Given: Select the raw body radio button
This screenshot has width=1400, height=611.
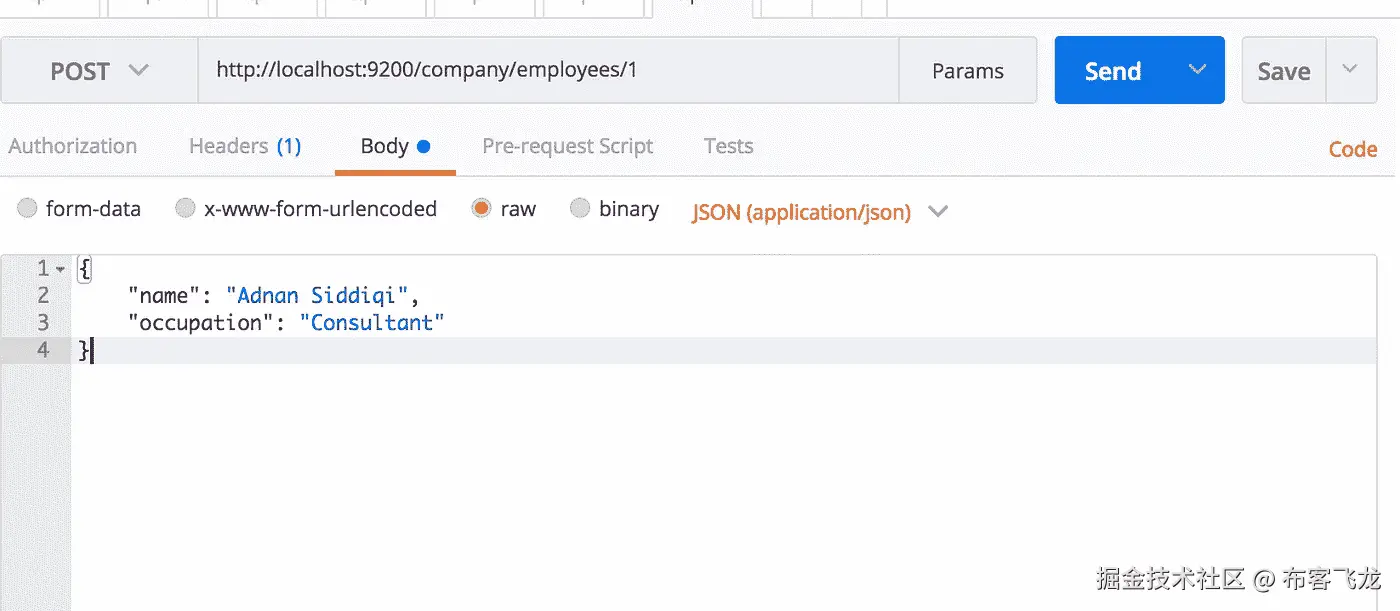Looking at the screenshot, I should click(482, 208).
